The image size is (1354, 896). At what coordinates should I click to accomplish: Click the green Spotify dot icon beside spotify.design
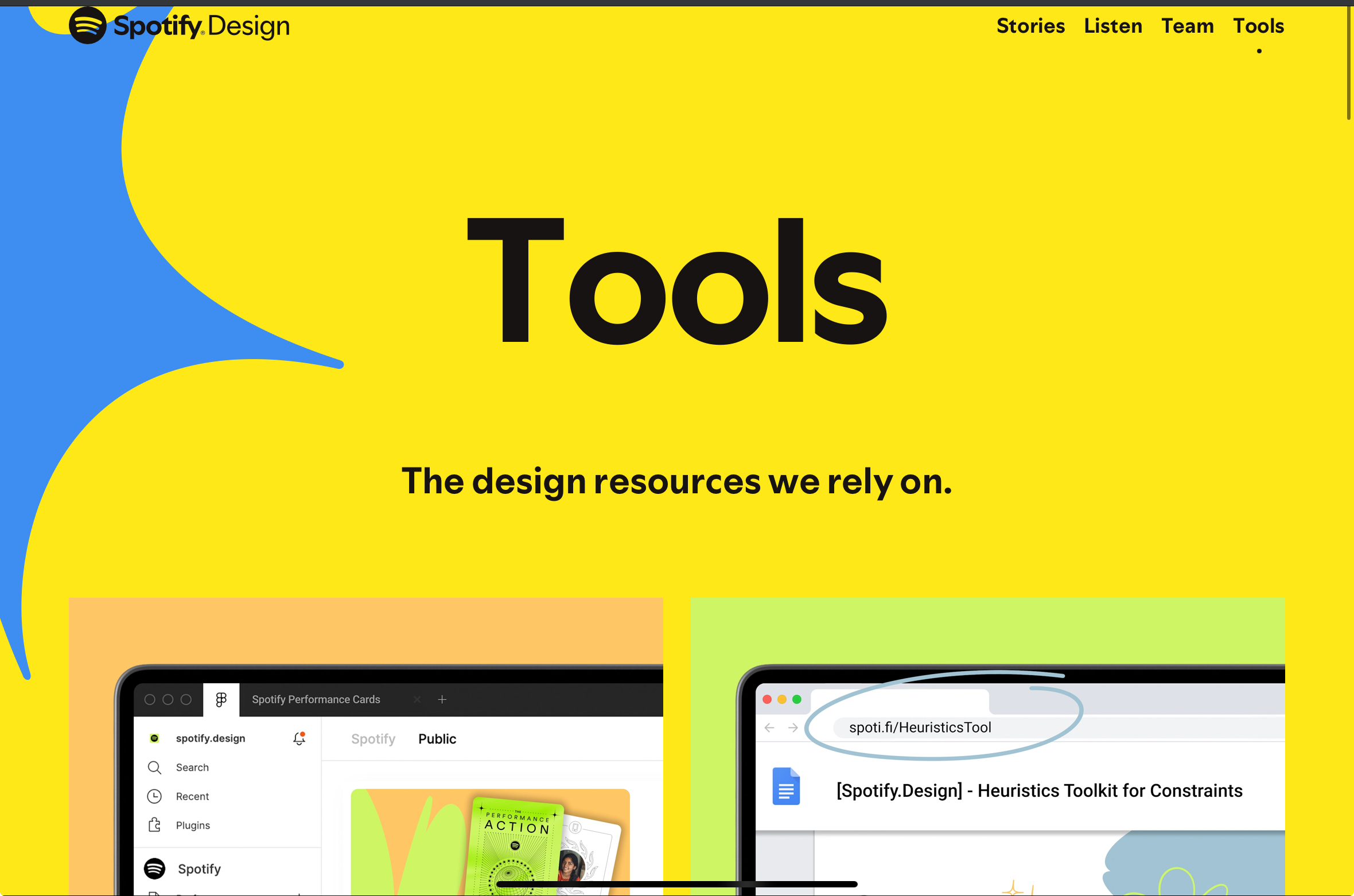point(154,738)
